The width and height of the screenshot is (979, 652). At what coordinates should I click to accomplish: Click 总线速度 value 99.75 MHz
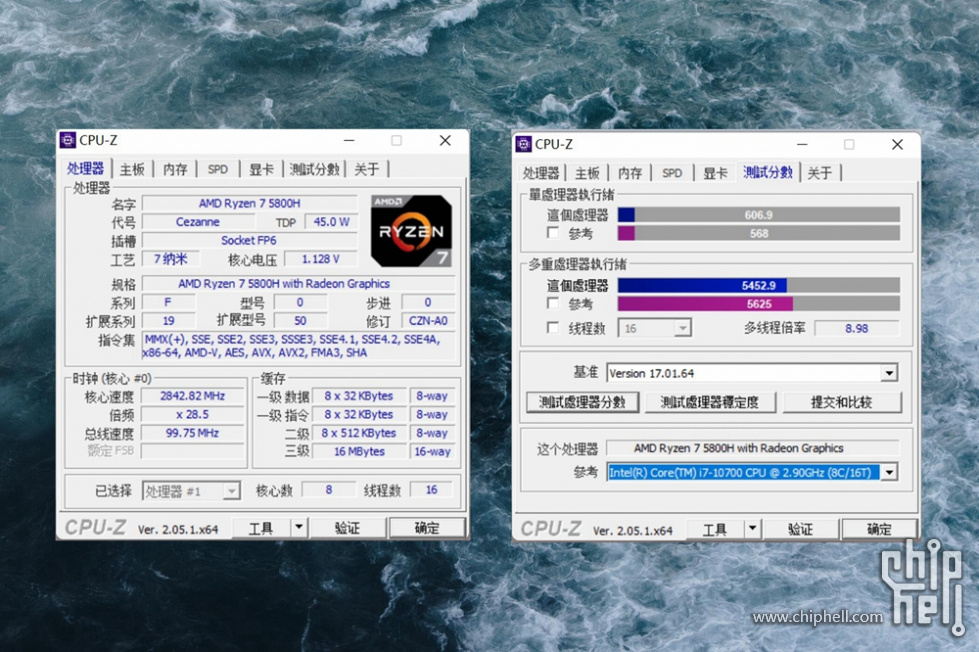192,433
